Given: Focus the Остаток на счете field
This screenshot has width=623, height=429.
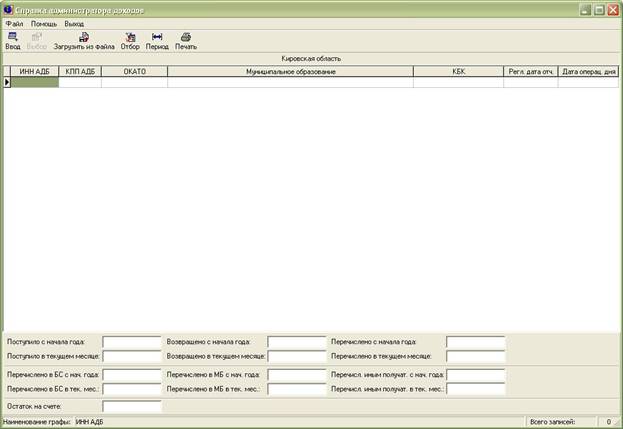Looking at the screenshot, I should (131, 407).
